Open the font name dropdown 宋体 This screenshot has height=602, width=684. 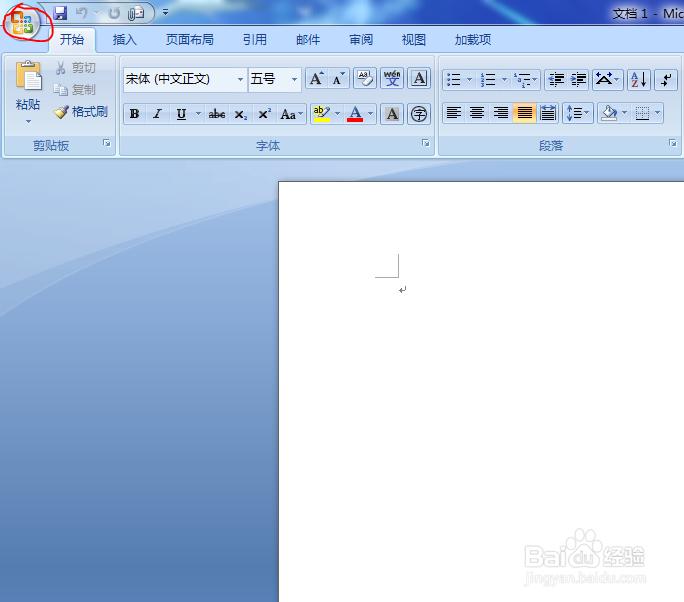(240, 79)
